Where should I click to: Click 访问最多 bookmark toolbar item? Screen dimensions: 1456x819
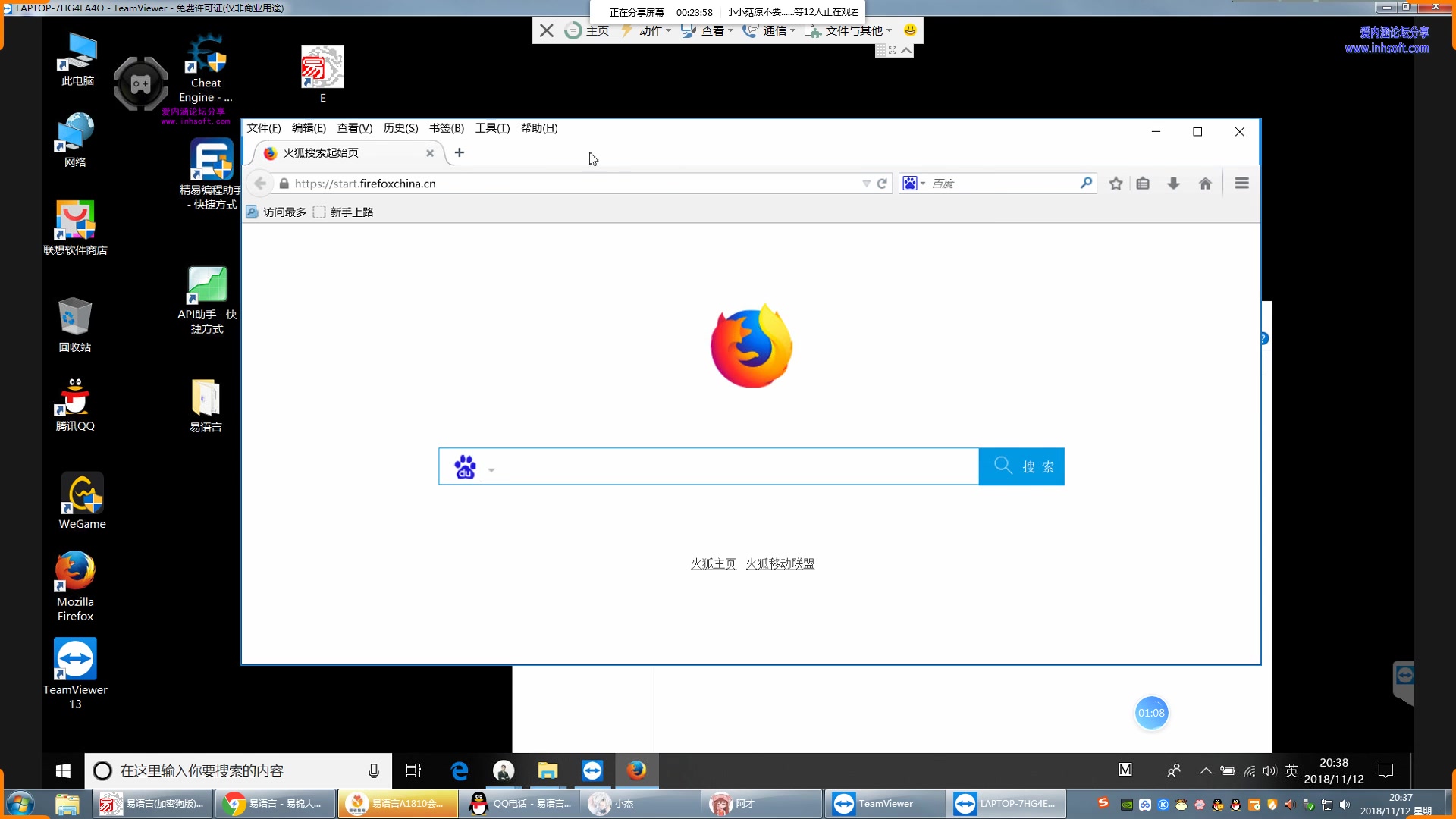276,212
